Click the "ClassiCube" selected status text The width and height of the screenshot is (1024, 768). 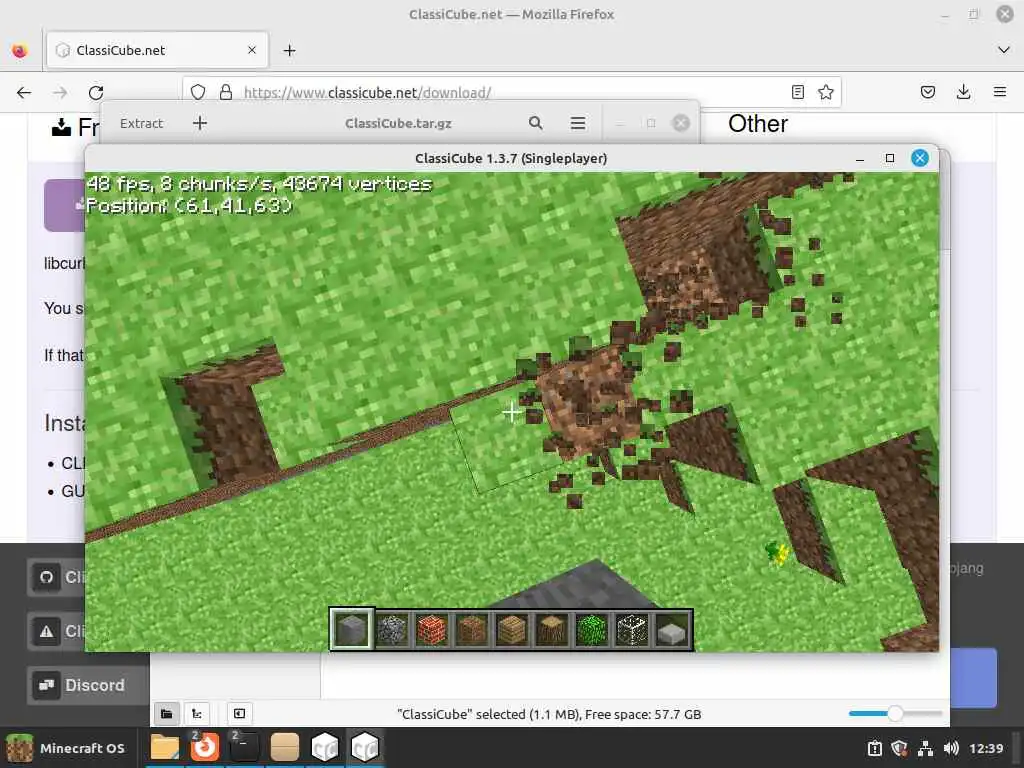pos(549,714)
